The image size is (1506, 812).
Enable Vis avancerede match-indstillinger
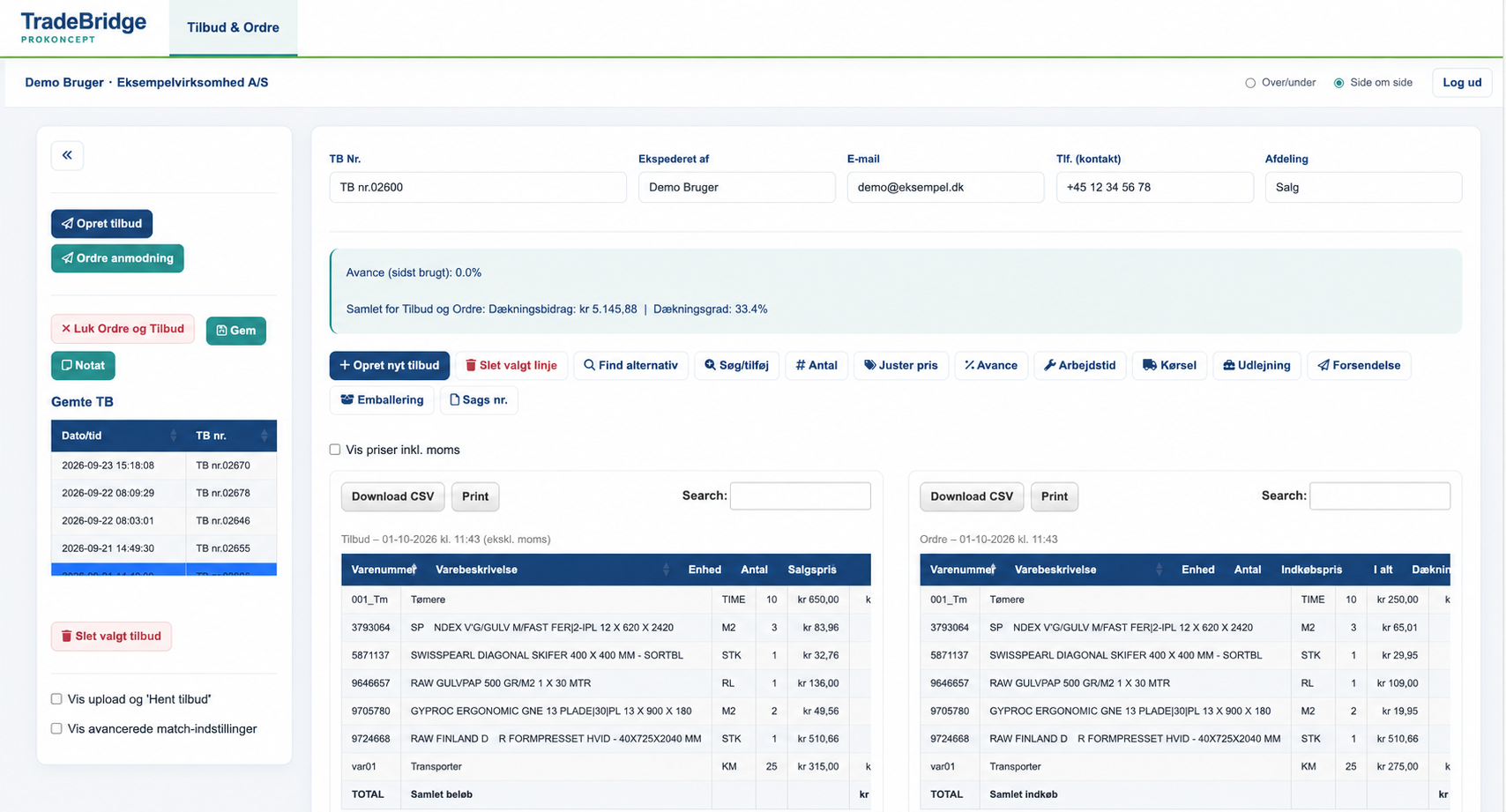click(56, 729)
